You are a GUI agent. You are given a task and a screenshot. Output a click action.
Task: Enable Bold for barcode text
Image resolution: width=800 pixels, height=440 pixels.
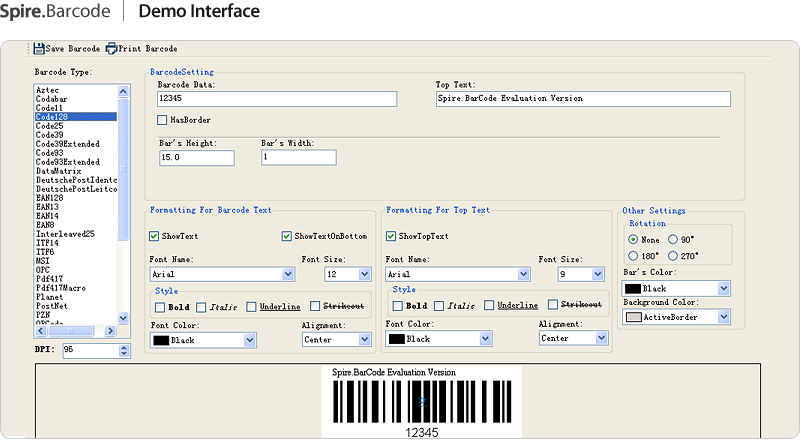[x=160, y=307]
